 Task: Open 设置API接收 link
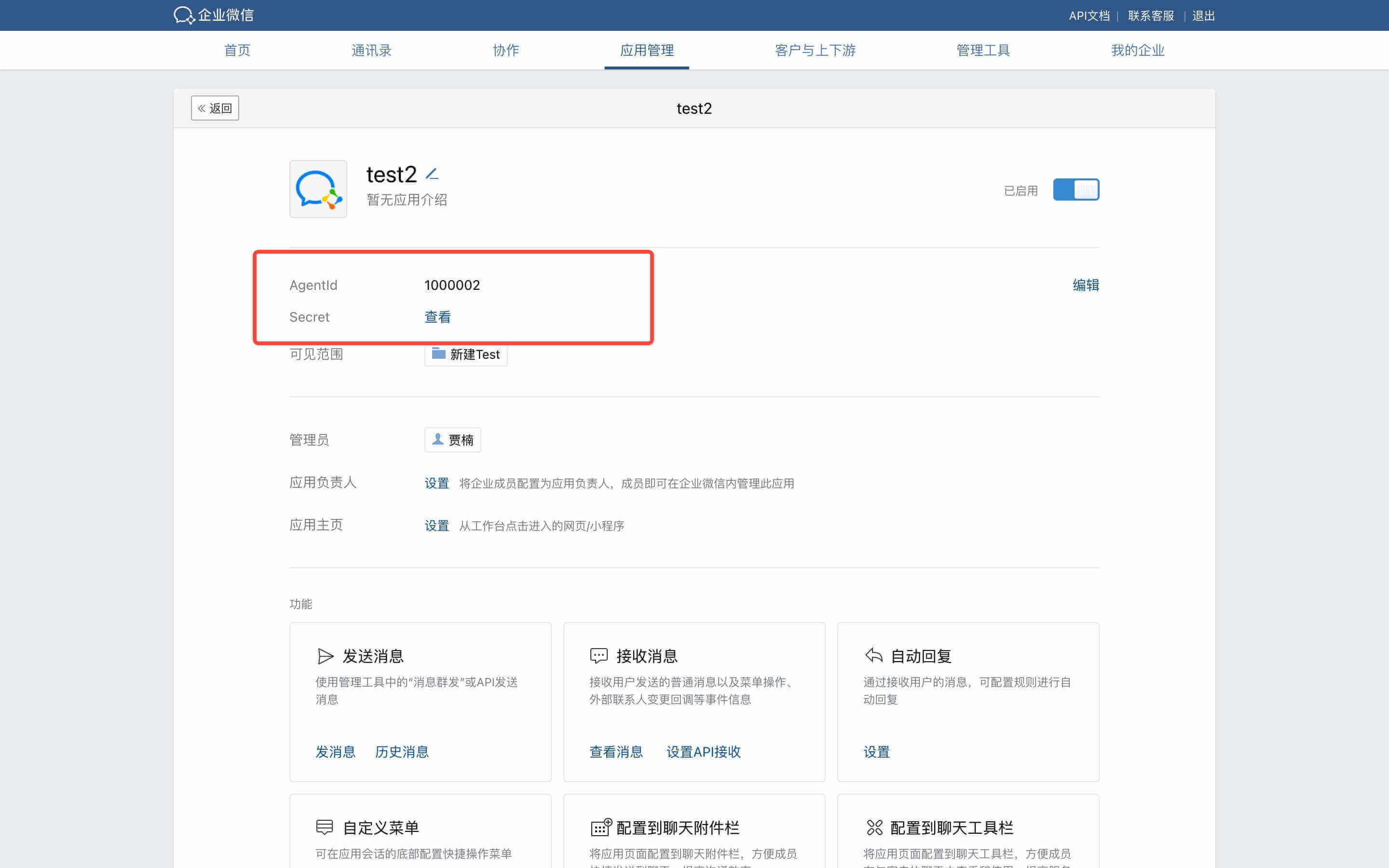tap(703, 752)
